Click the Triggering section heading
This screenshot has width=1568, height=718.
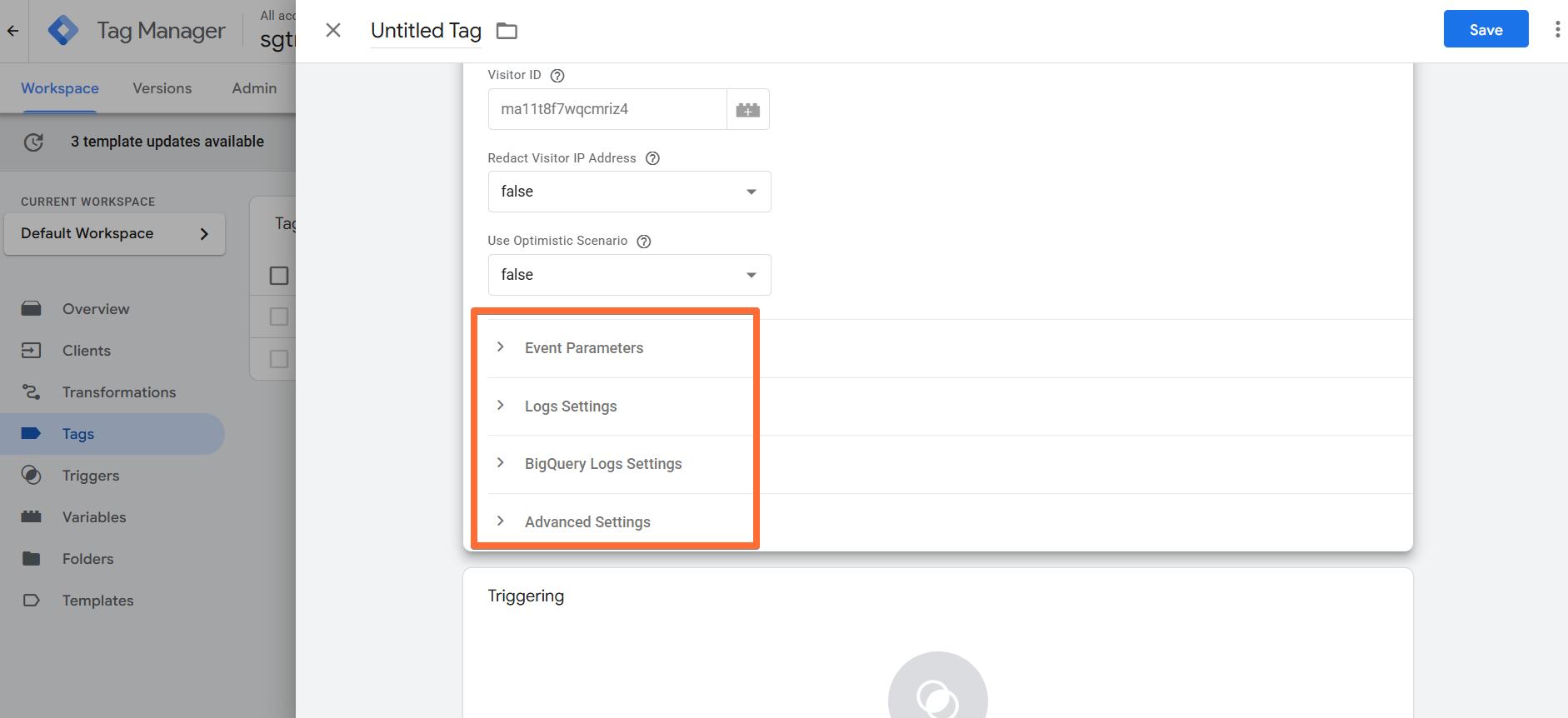tap(526, 596)
